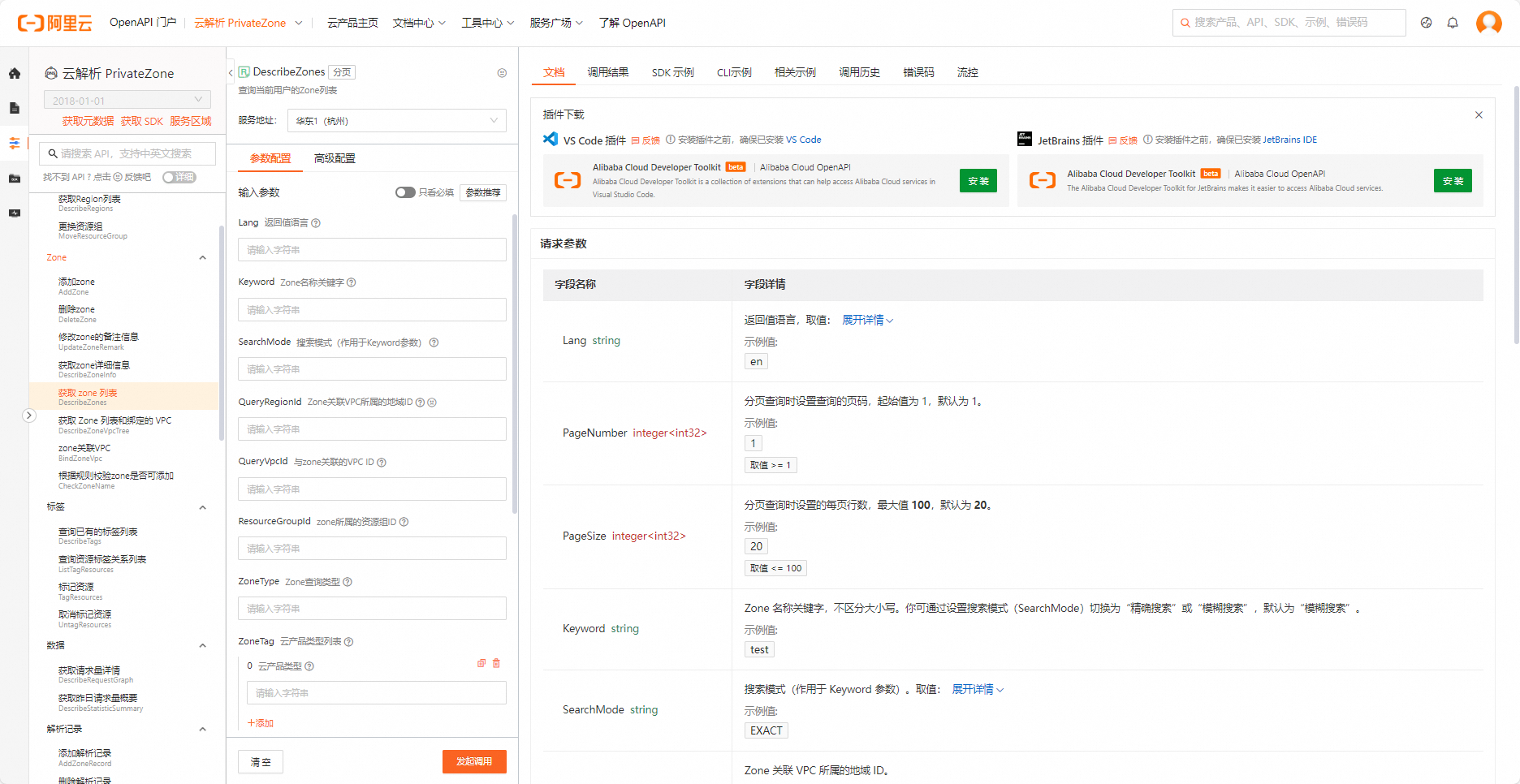Switch to 错误码 tab
Viewport: 1520px width, 784px height.
pos(918,72)
